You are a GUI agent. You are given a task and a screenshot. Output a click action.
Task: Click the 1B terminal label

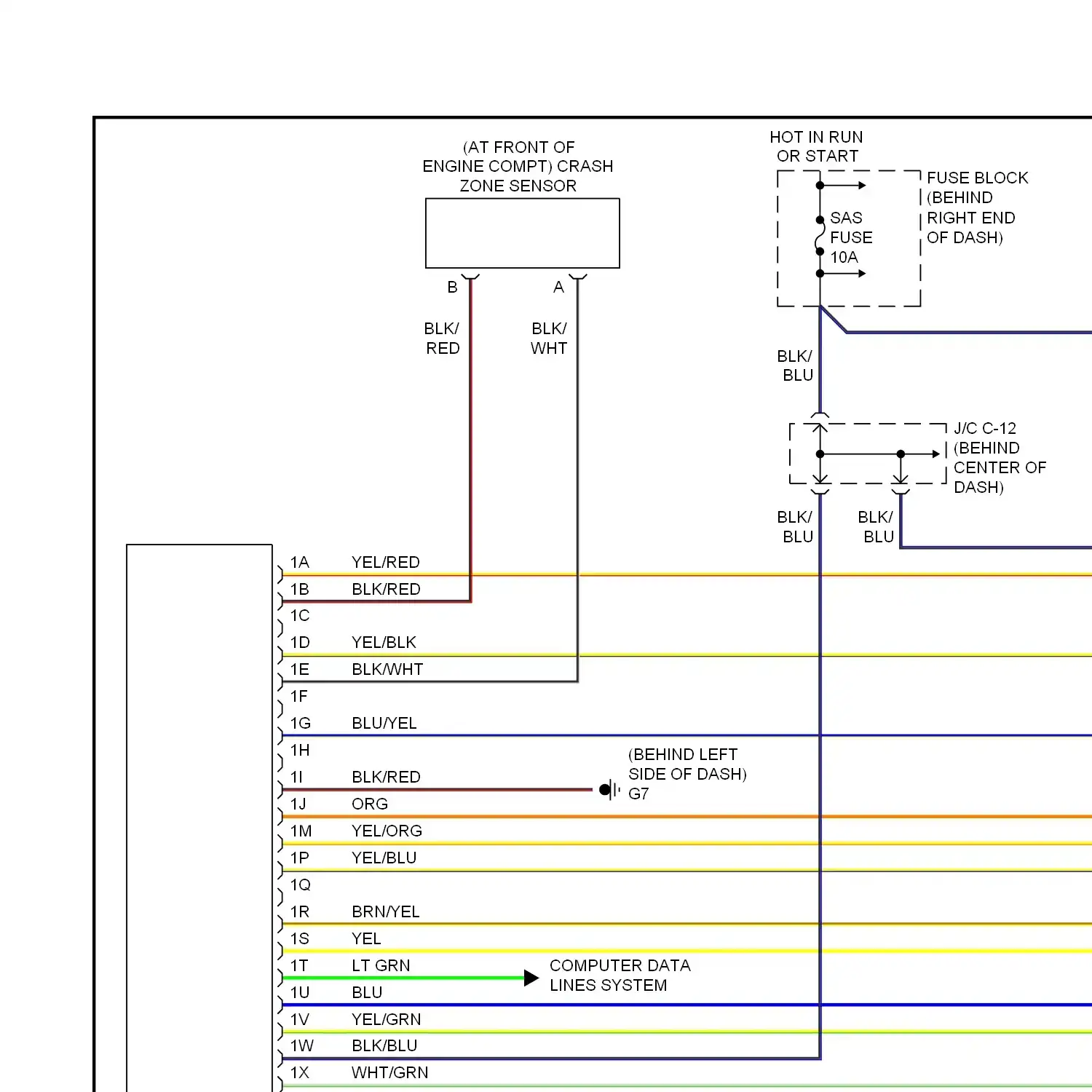coord(300,589)
